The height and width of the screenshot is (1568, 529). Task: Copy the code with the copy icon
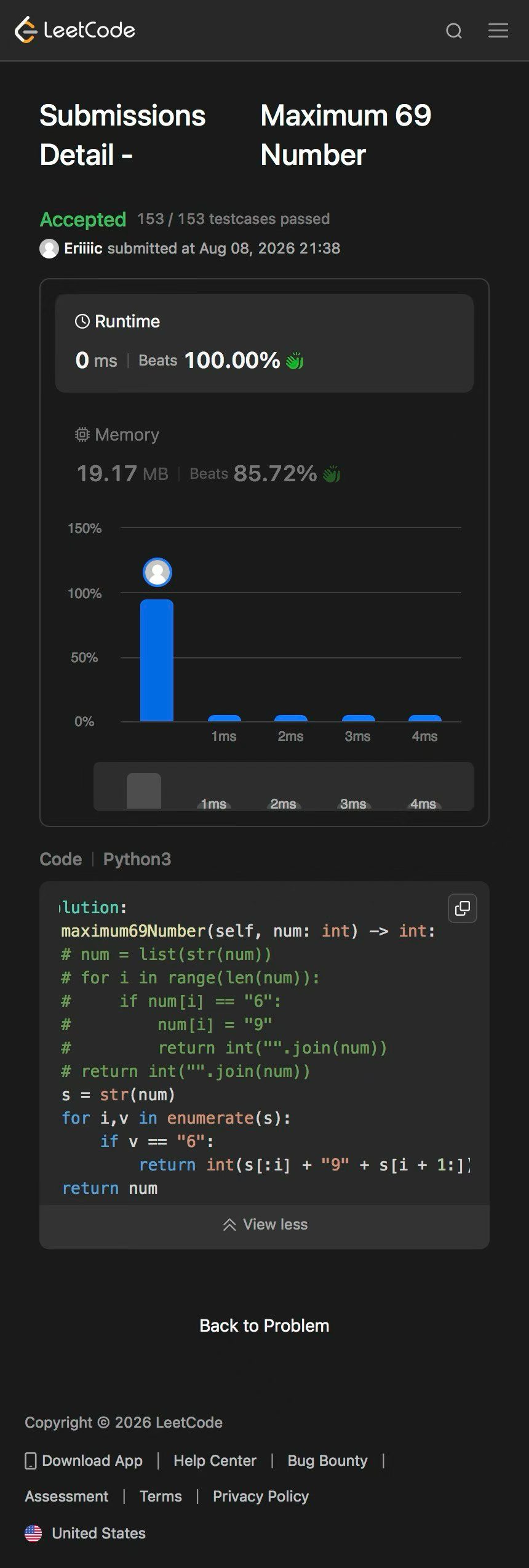click(463, 908)
